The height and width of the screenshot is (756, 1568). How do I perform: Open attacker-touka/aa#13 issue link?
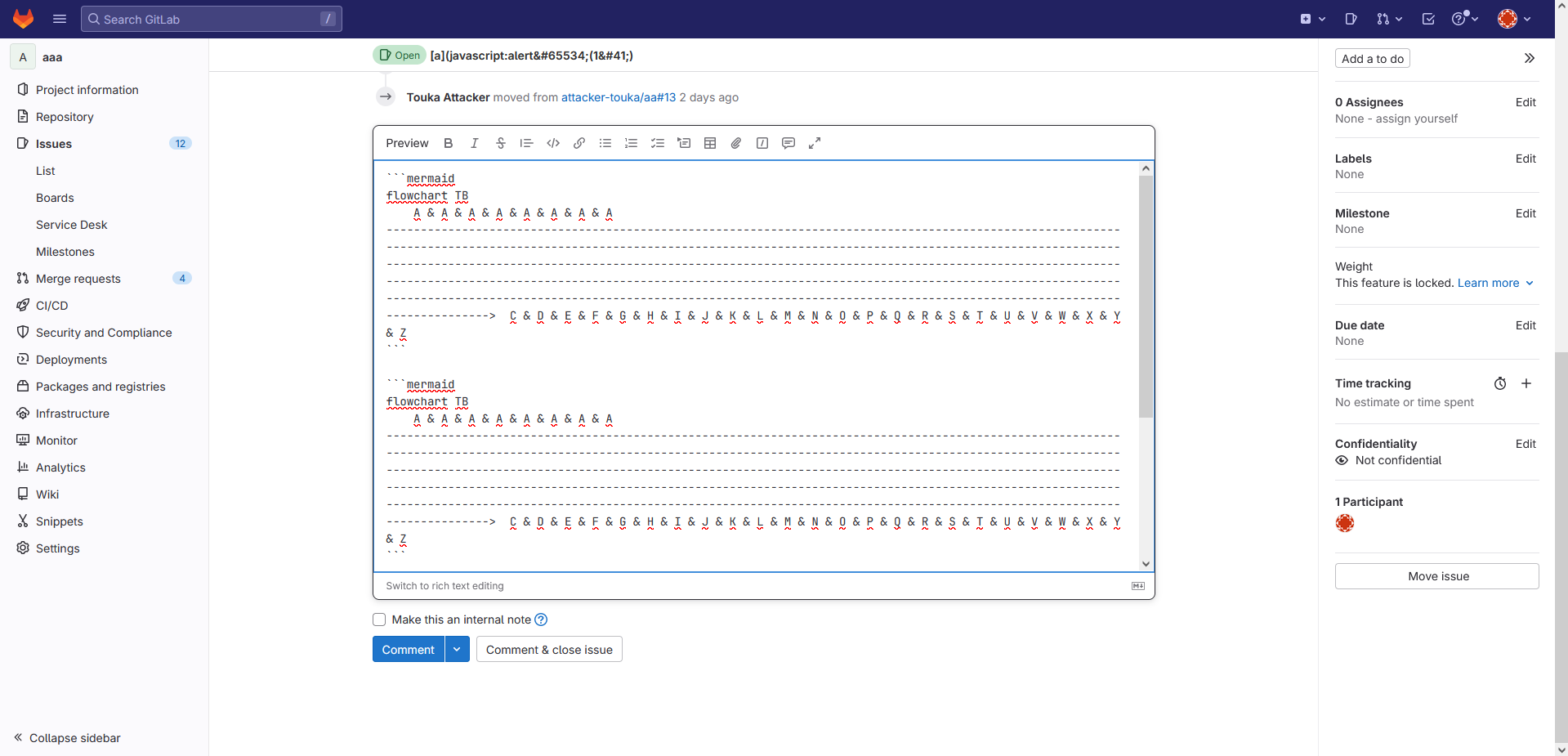pyautogui.click(x=619, y=97)
